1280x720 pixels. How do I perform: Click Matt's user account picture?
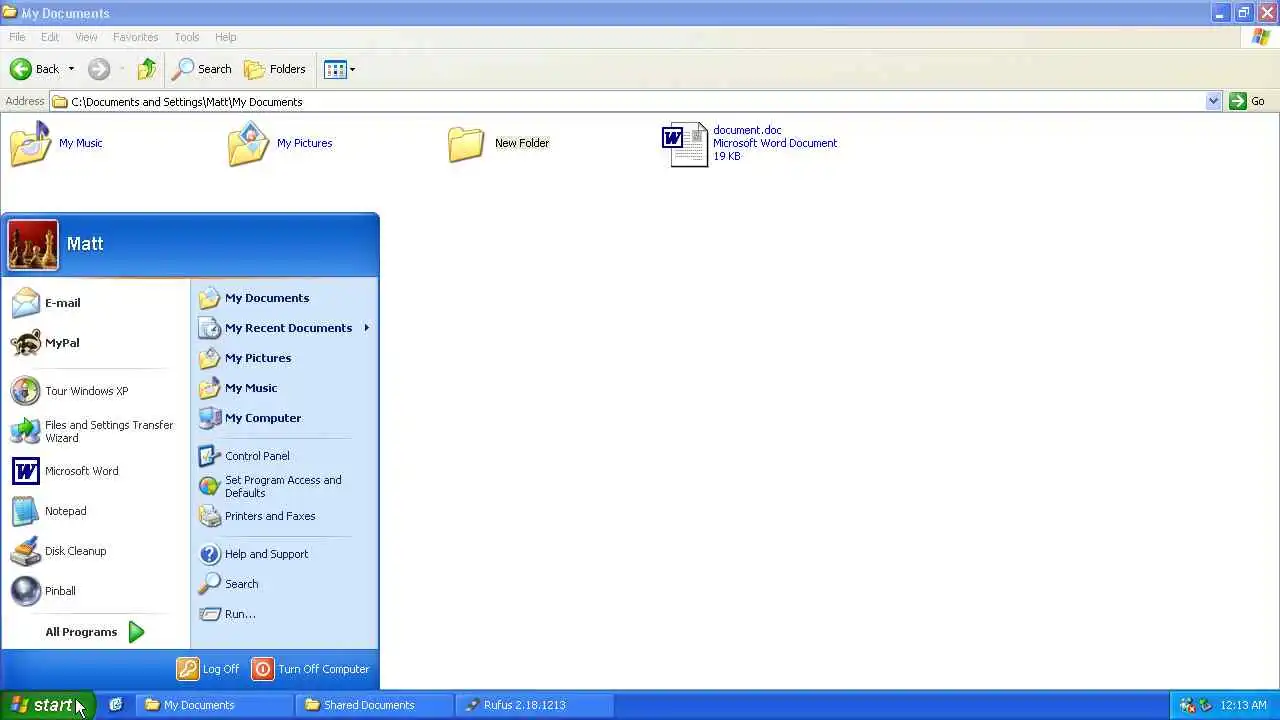(x=33, y=245)
